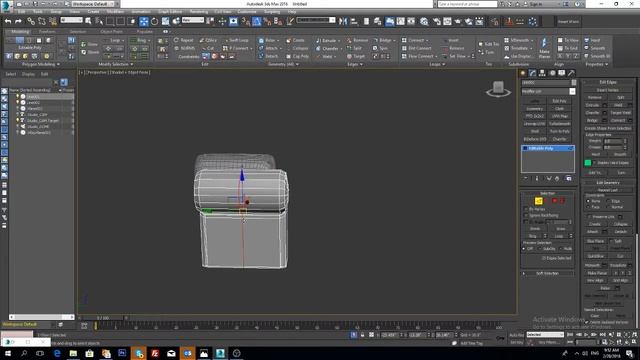Select the Edge constraint radio button
640x360 pixels.
point(608,201)
